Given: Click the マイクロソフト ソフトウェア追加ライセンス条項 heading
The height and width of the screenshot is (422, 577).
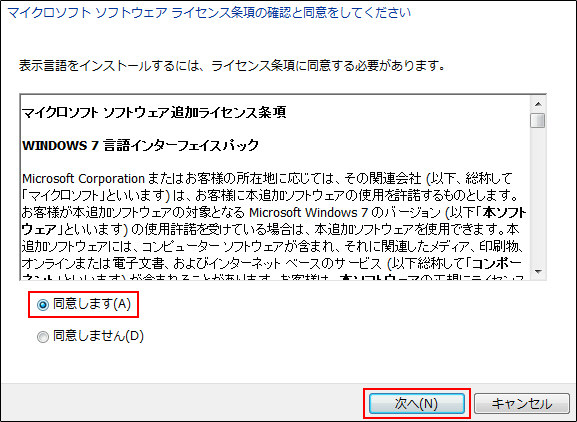Looking at the screenshot, I should tap(154, 112).
